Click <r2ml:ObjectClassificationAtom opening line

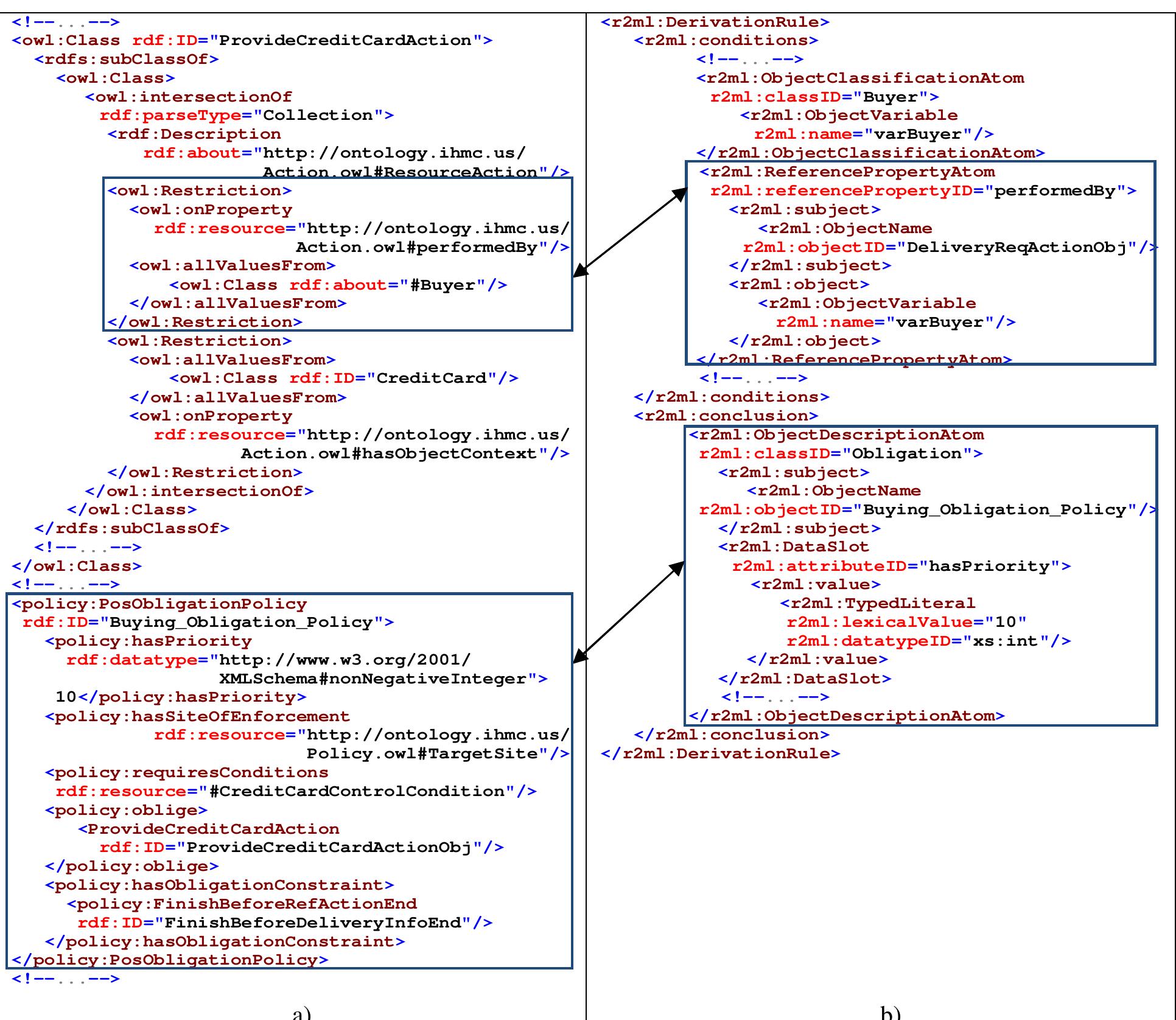pos(861,79)
